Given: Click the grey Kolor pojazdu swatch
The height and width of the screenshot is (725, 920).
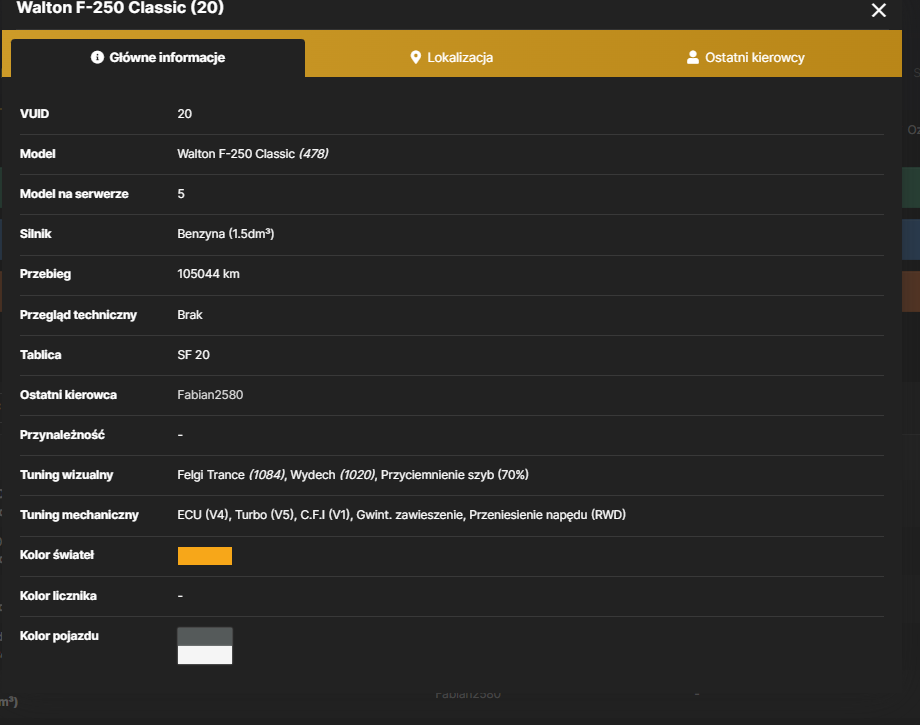Looking at the screenshot, I should (205, 637).
